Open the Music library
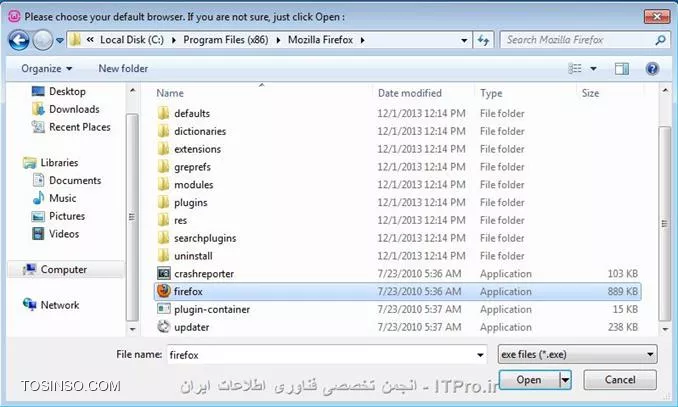 pos(54,198)
